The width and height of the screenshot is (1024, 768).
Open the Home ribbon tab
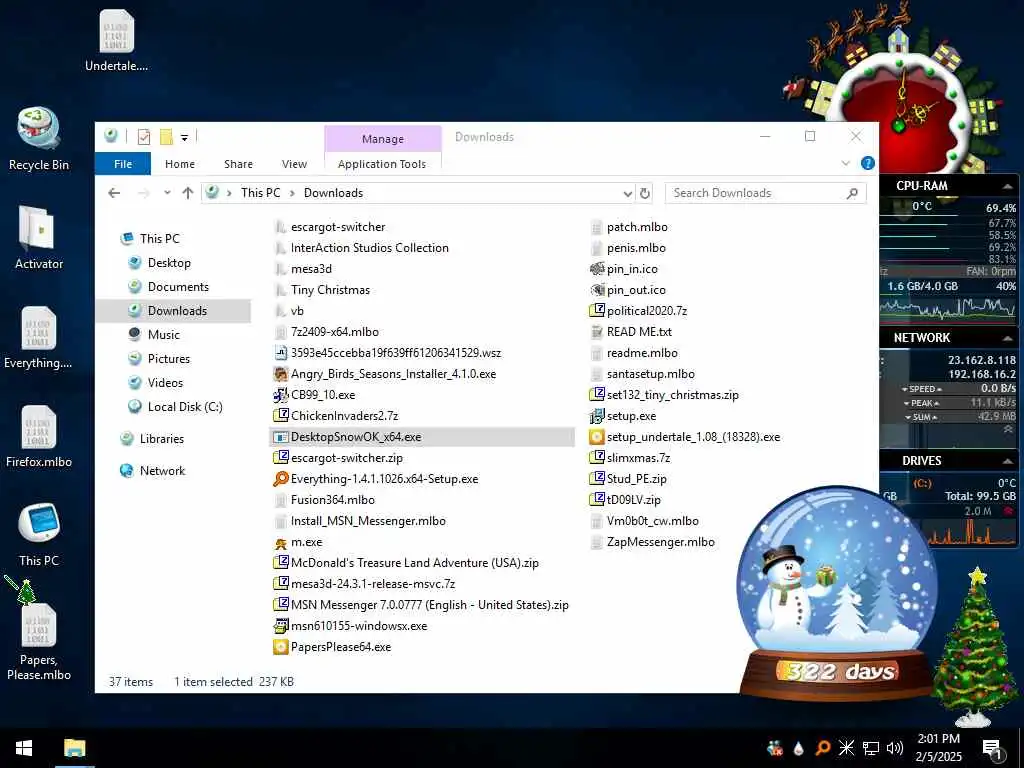180,164
